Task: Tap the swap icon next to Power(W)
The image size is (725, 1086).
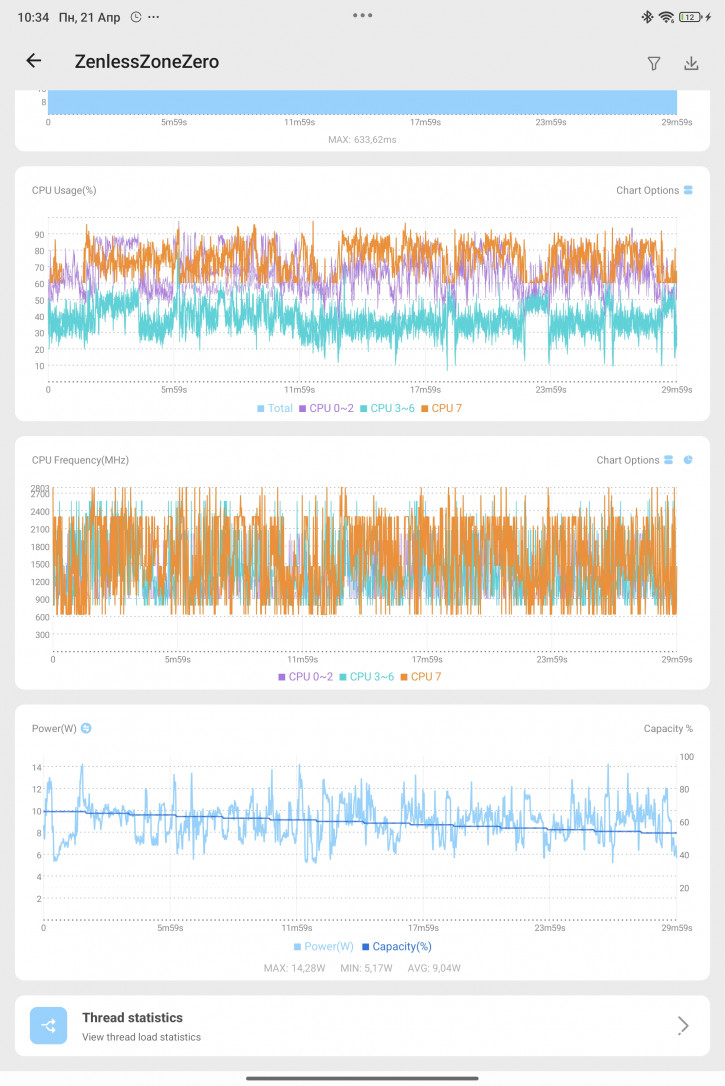Action: [86, 728]
